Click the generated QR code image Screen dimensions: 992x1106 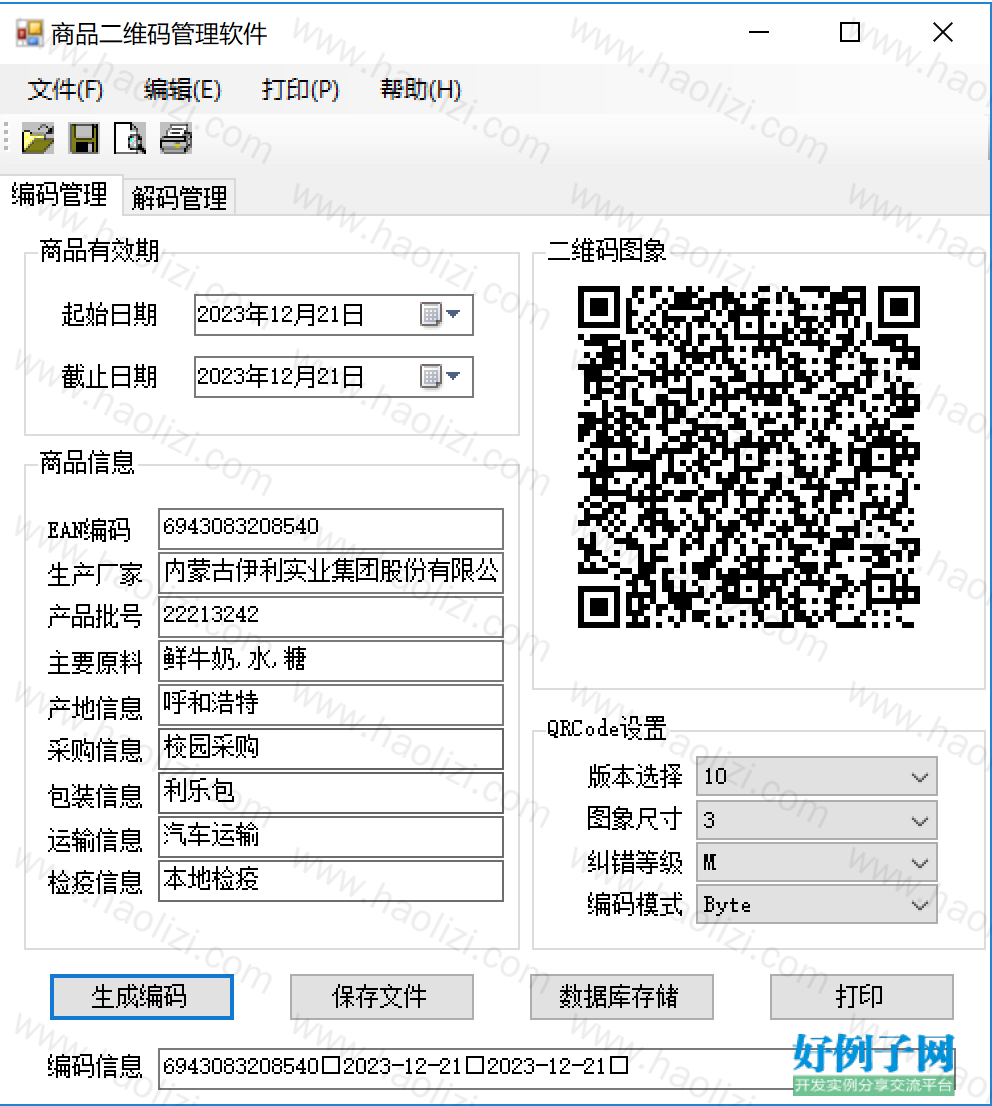click(749, 456)
